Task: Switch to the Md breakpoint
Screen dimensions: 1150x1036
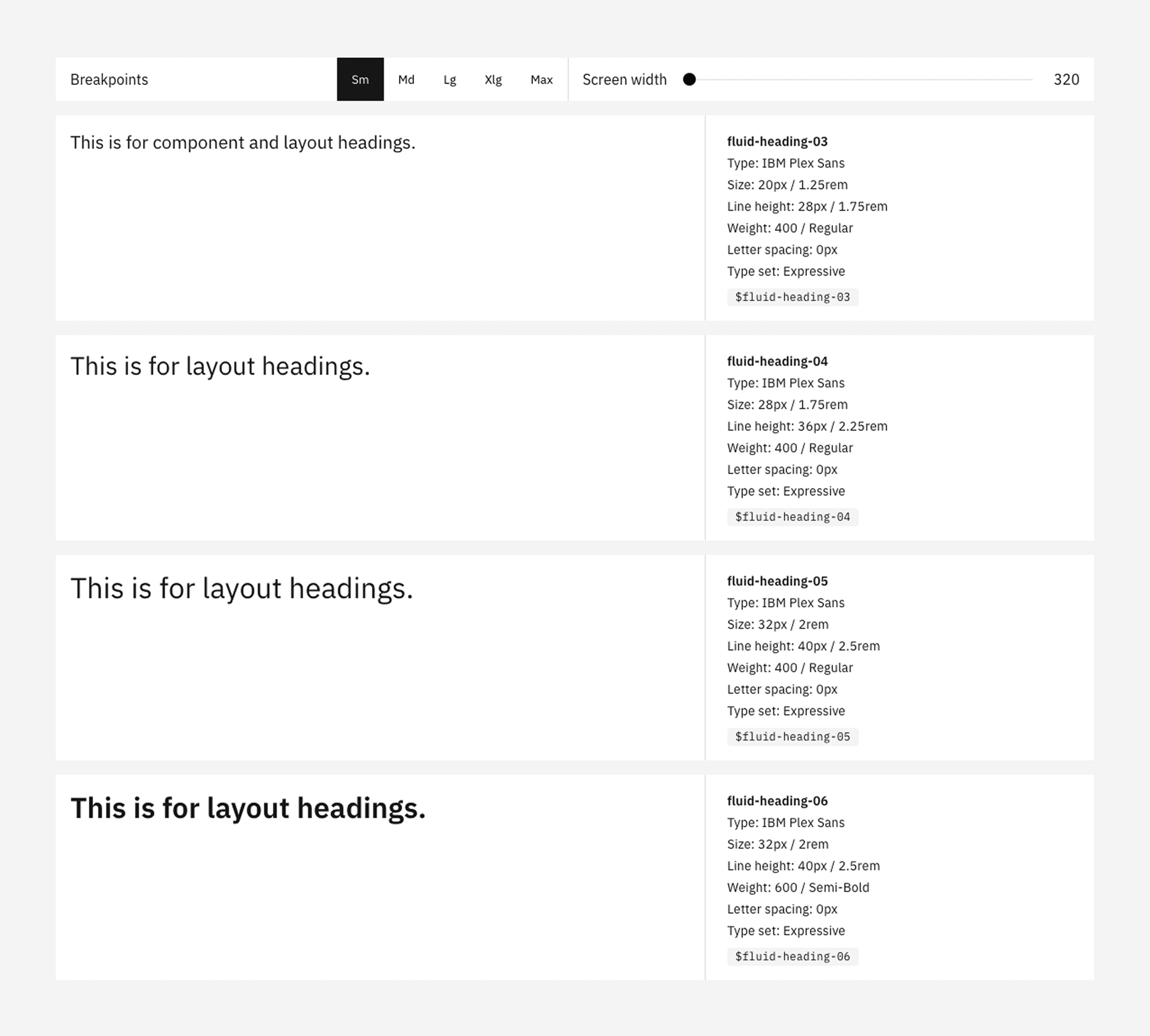Action: (x=406, y=79)
